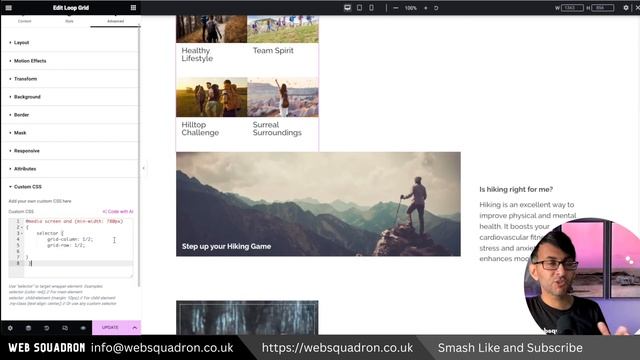Click the preview width W input field
The width and height of the screenshot is (640, 360).
[572, 8]
